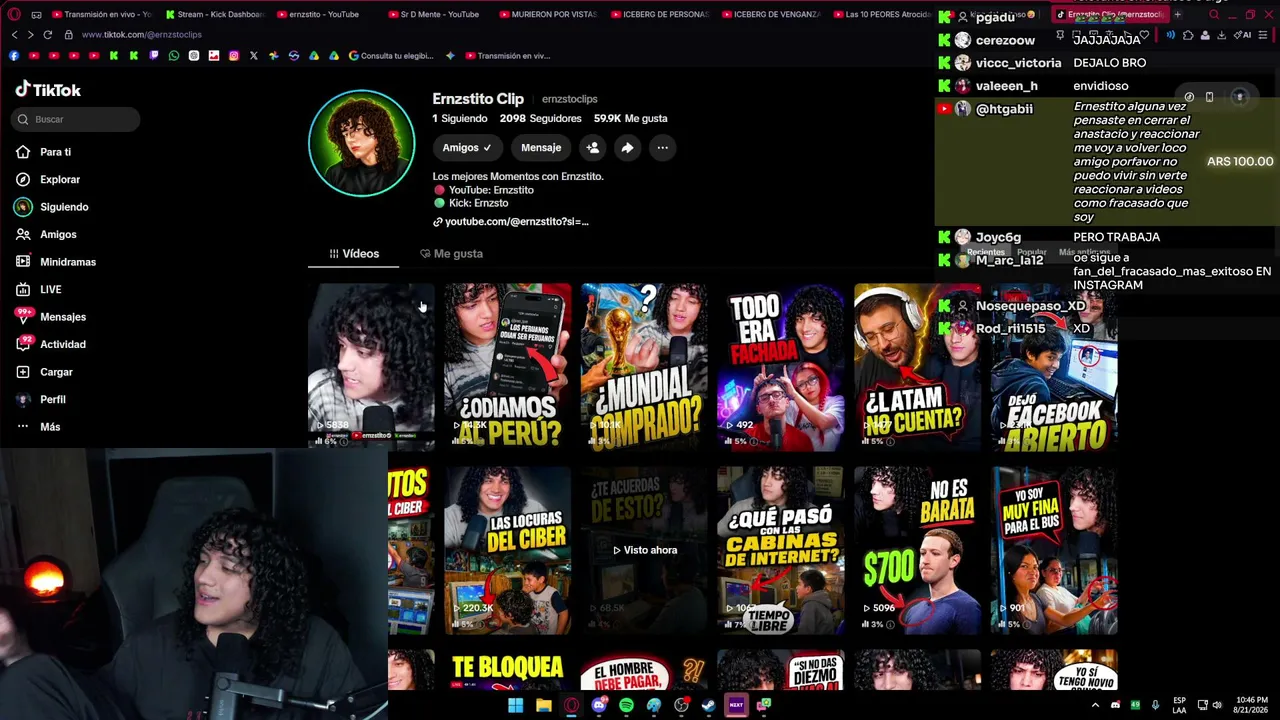Open 'Consulta tu elegibi...' bookmark
Image resolution: width=1280 pixels, height=720 pixels.
pos(391,56)
